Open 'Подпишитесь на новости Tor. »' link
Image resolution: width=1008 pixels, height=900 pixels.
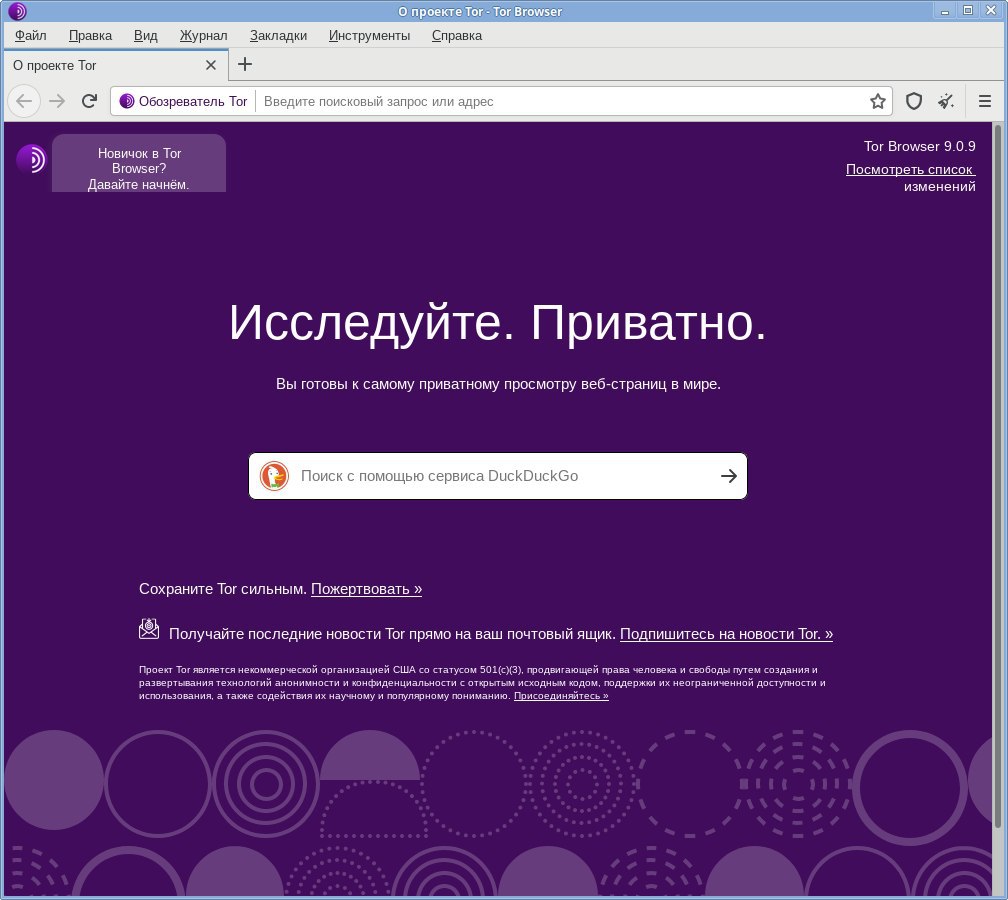pos(726,634)
